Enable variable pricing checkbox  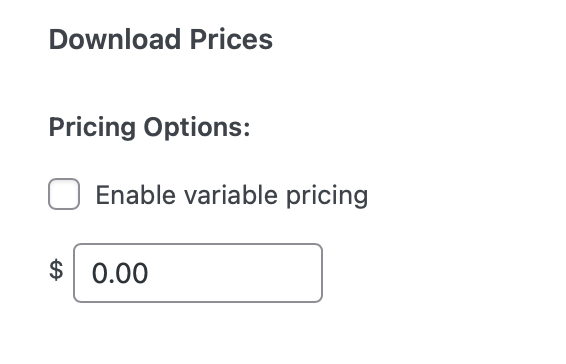tap(64, 194)
